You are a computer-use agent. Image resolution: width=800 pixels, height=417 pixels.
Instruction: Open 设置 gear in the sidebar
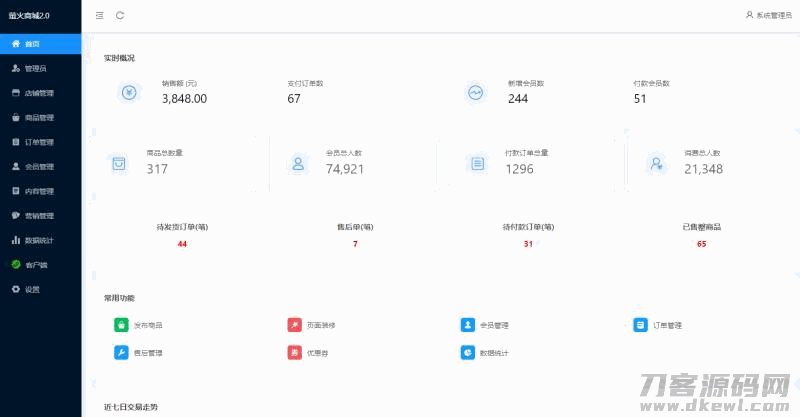[31, 289]
